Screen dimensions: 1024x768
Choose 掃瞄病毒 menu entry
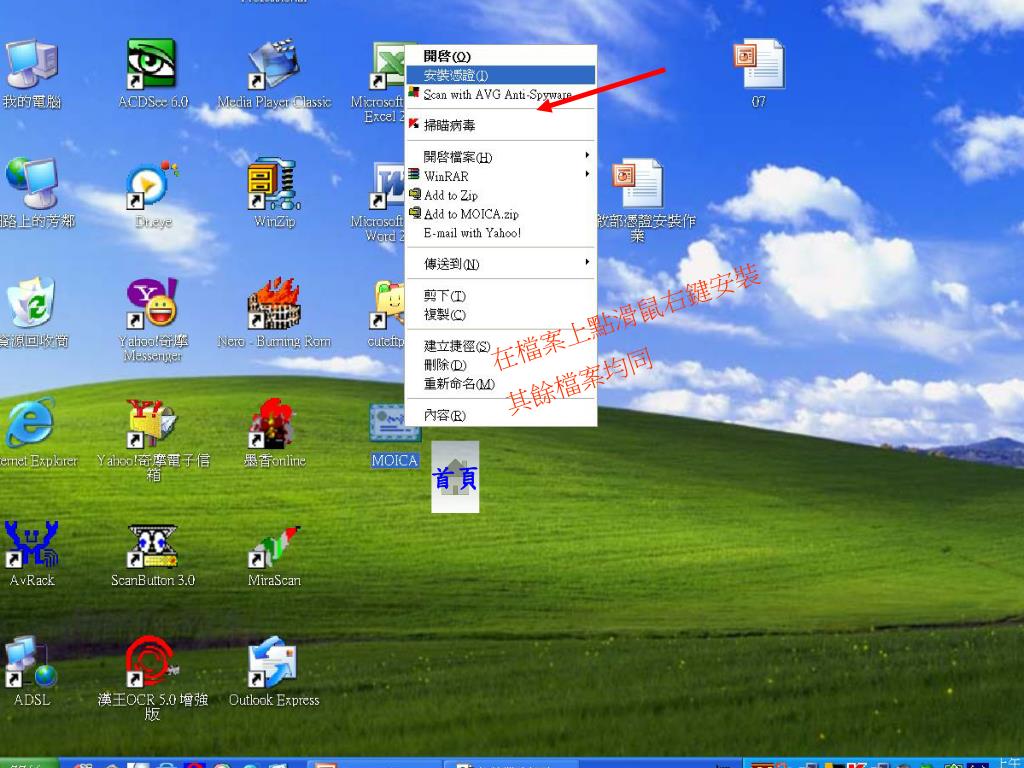tap(500, 125)
